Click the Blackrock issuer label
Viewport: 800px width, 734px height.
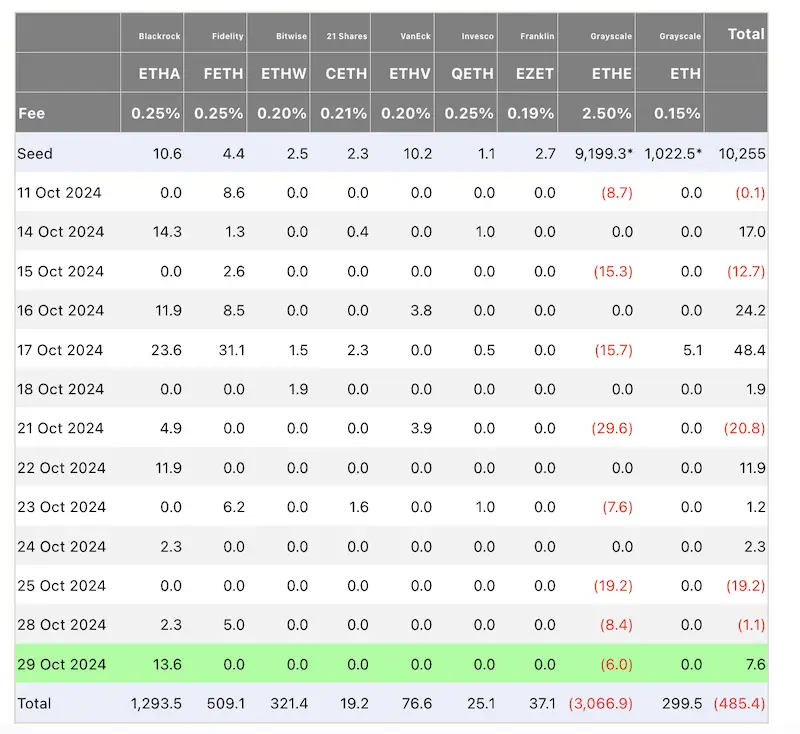(x=160, y=36)
